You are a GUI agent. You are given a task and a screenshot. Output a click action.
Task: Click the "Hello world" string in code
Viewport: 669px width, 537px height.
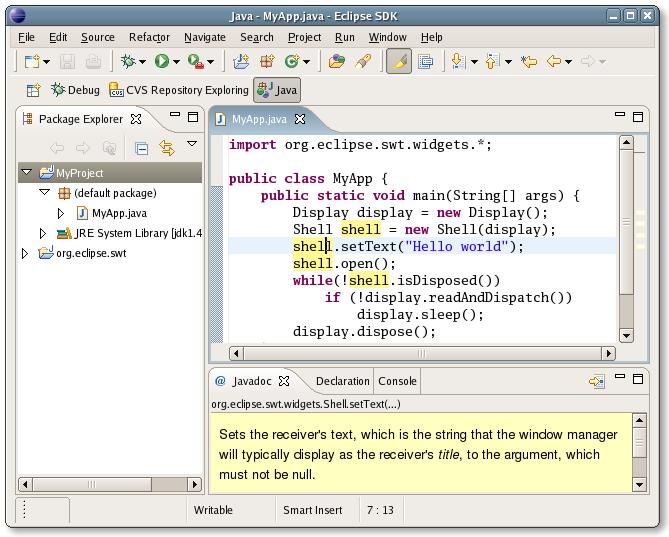point(457,246)
